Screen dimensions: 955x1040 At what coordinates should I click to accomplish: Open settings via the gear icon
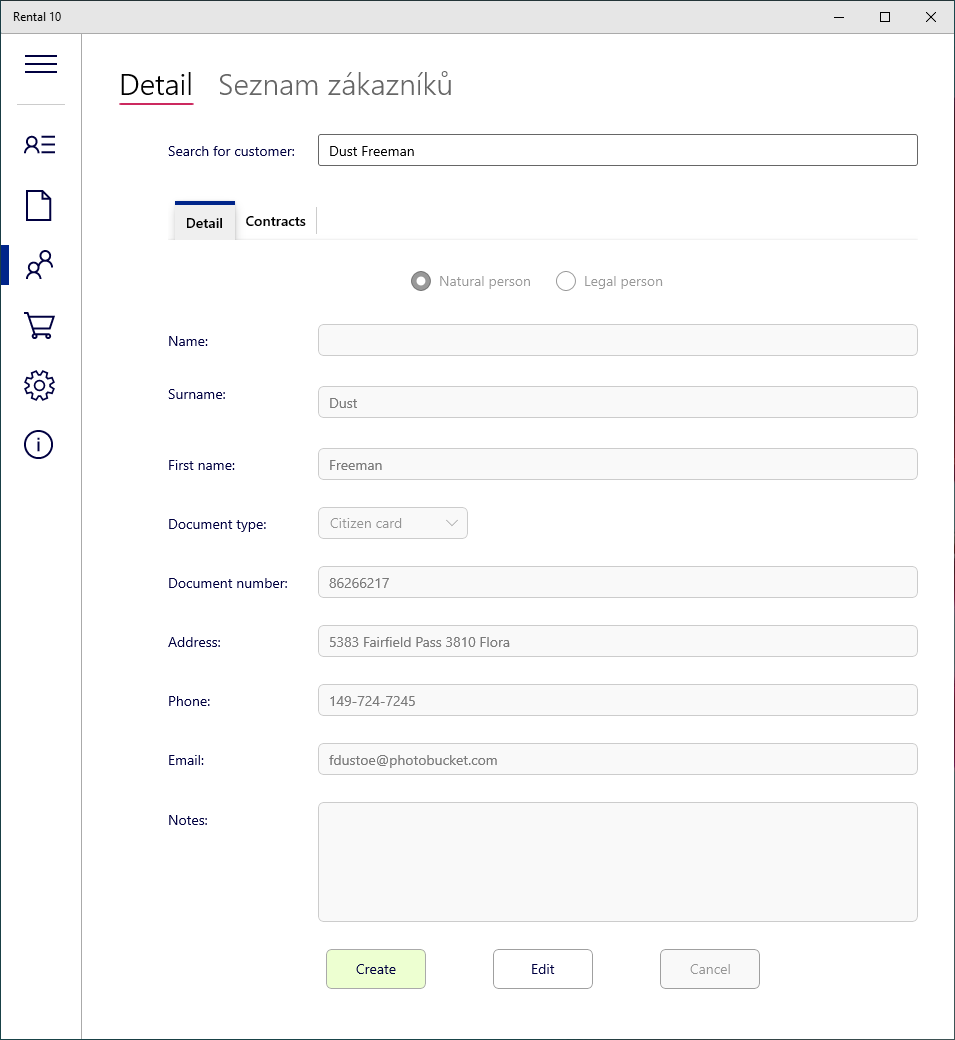(x=39, y=385)
